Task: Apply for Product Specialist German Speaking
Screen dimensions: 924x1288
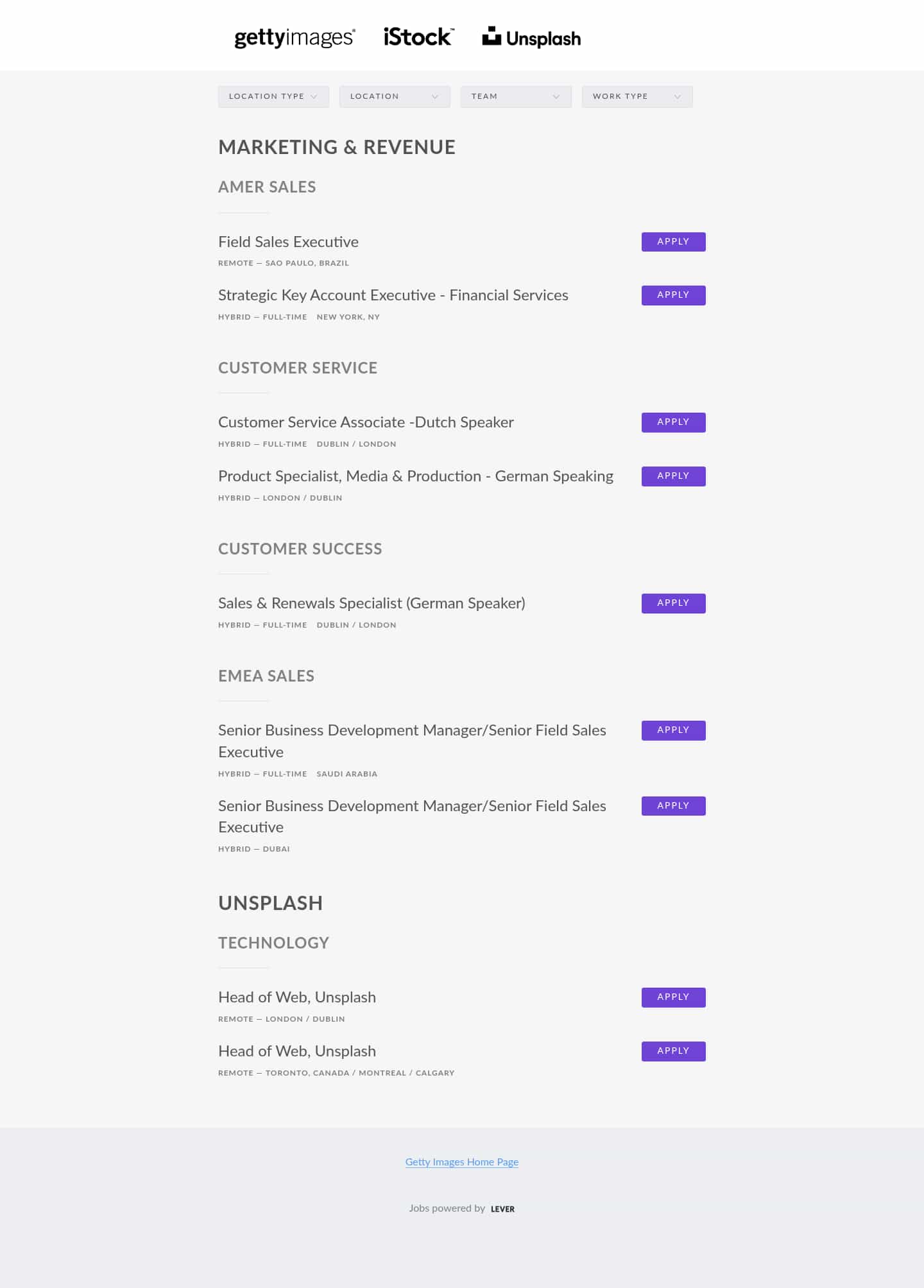Action: [673, 476]
